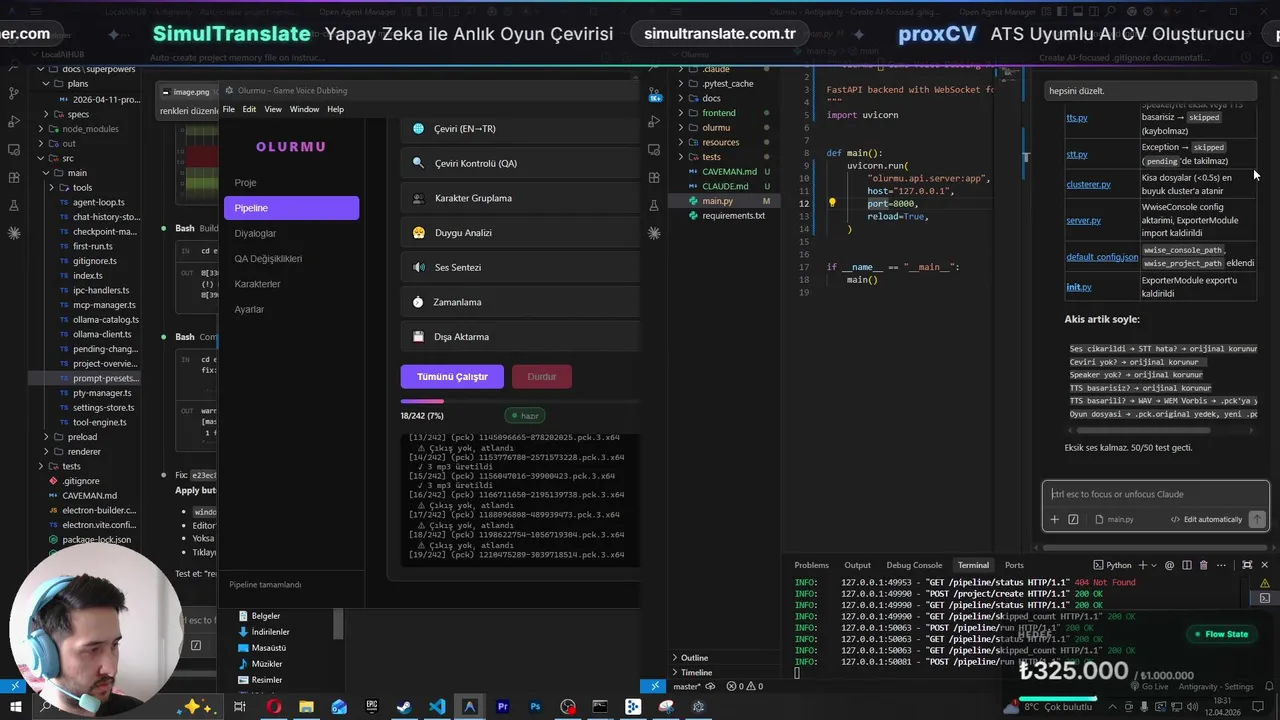Open Go Live in the status bar
The height and width of the screenshot is (720, 1280).
click(x=1150, y=687)
